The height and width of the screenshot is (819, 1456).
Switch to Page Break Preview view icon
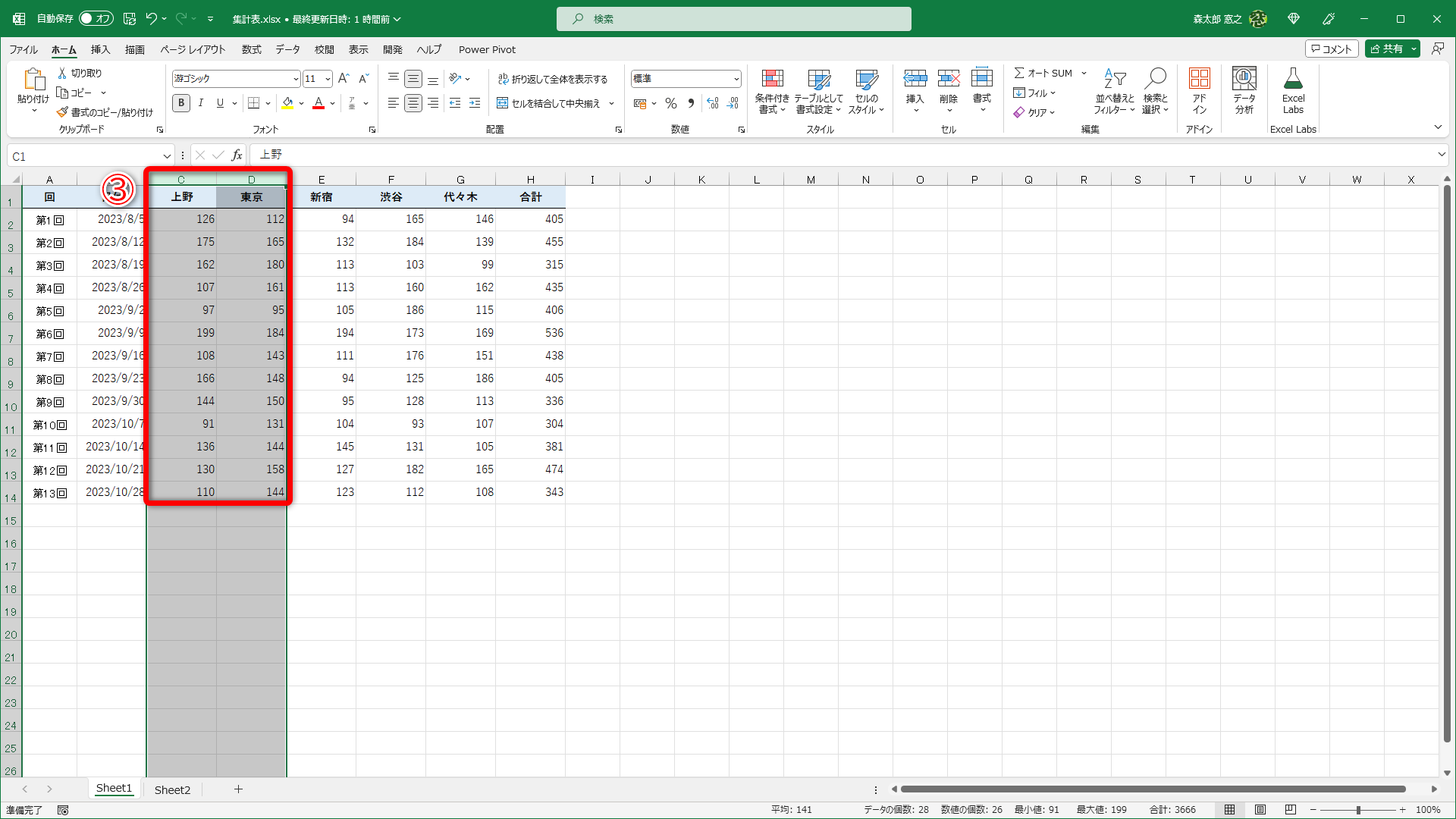click(1290, 810)
